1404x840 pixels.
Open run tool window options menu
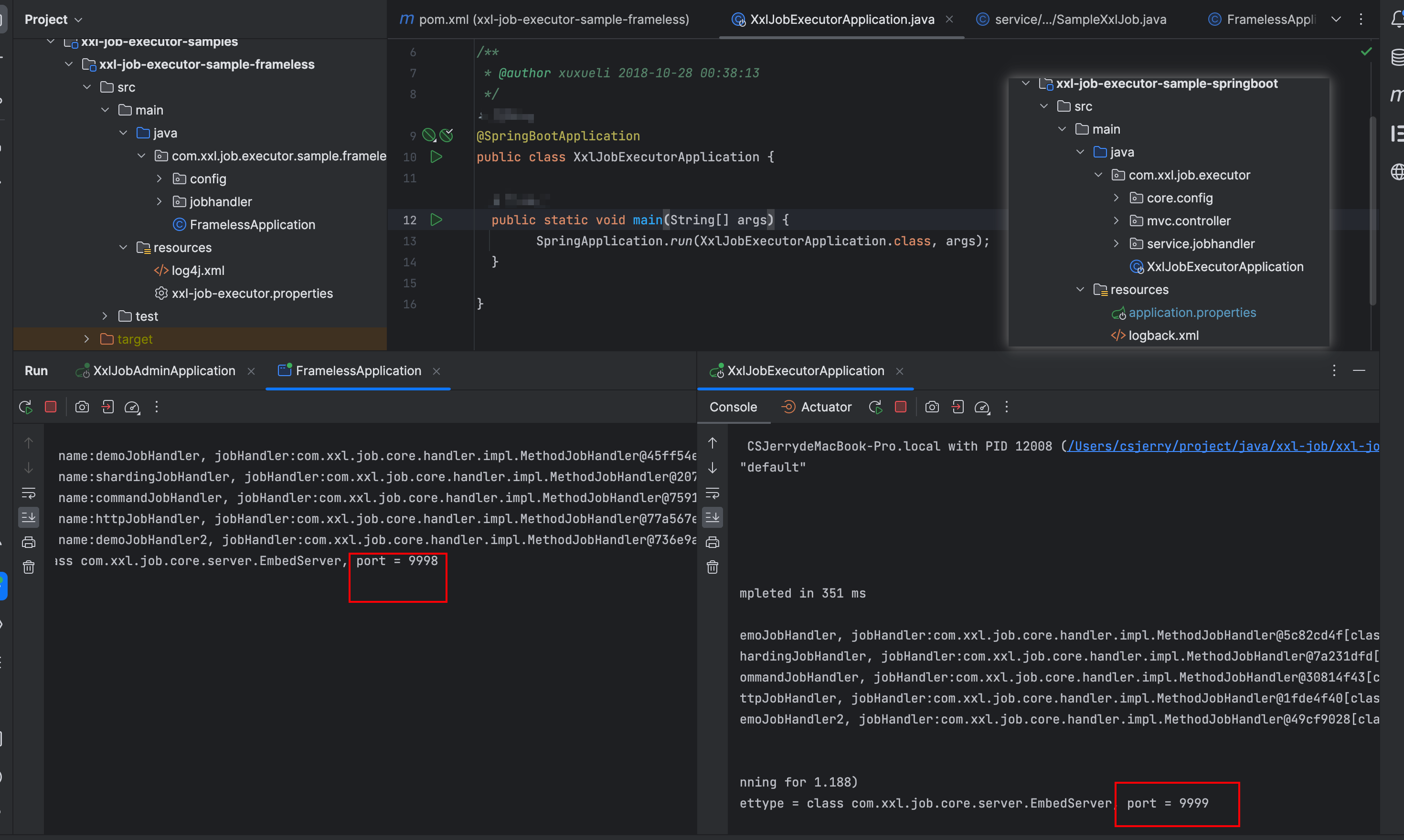point(1334,371)
